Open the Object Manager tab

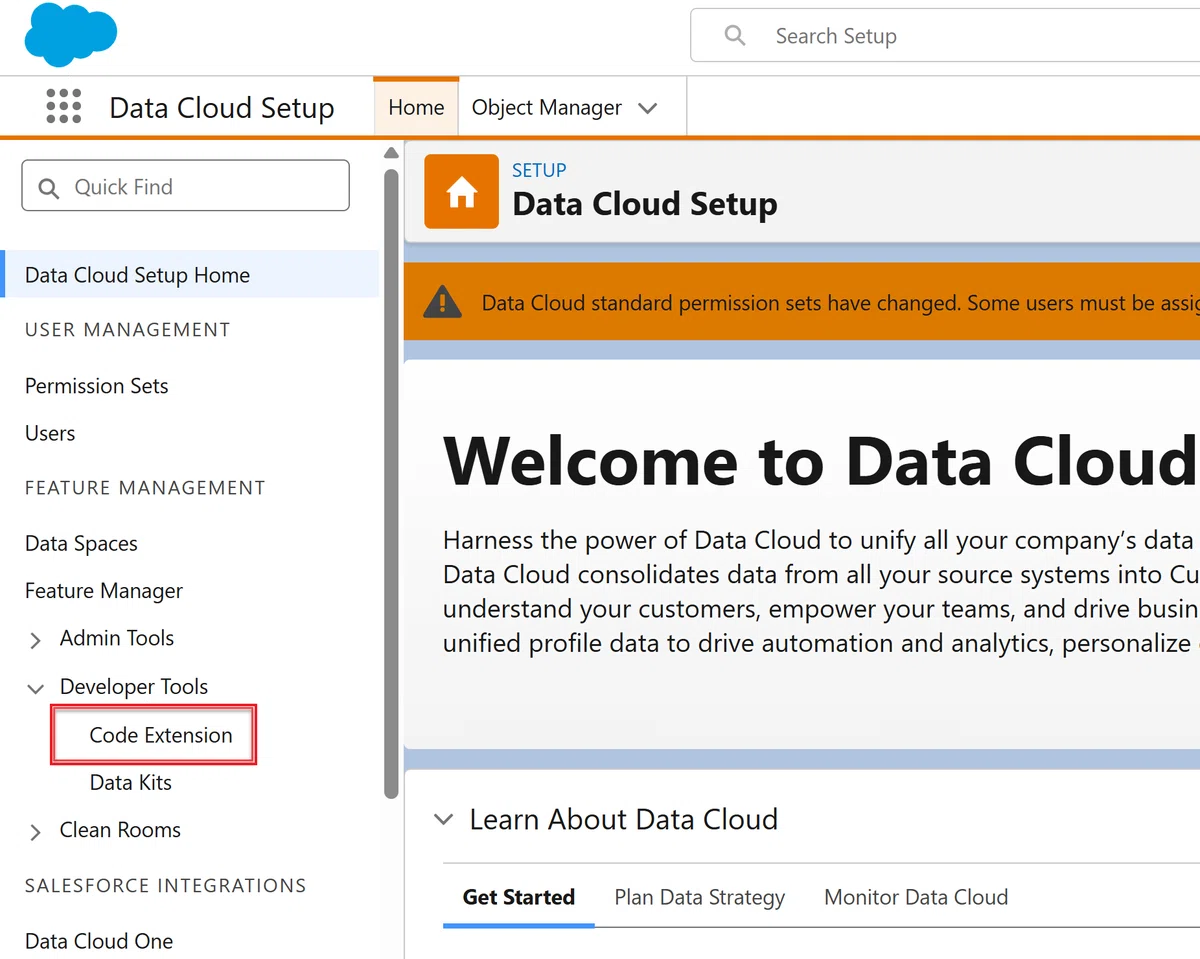point(546,107)
